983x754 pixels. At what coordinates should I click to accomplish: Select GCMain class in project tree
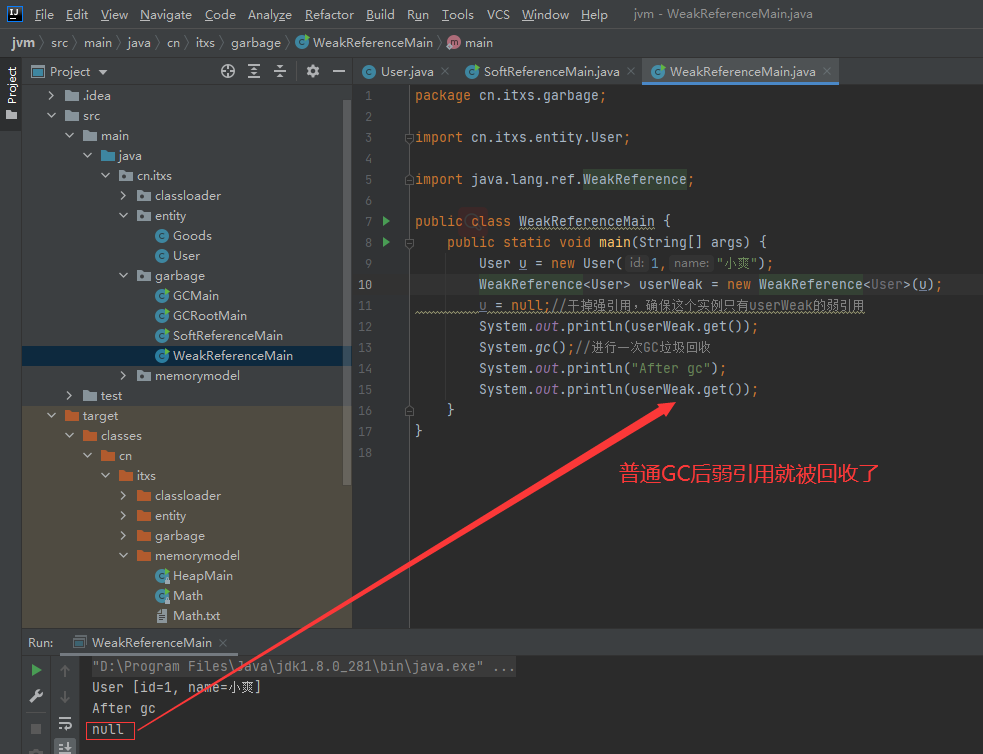(x=196, y=295)
